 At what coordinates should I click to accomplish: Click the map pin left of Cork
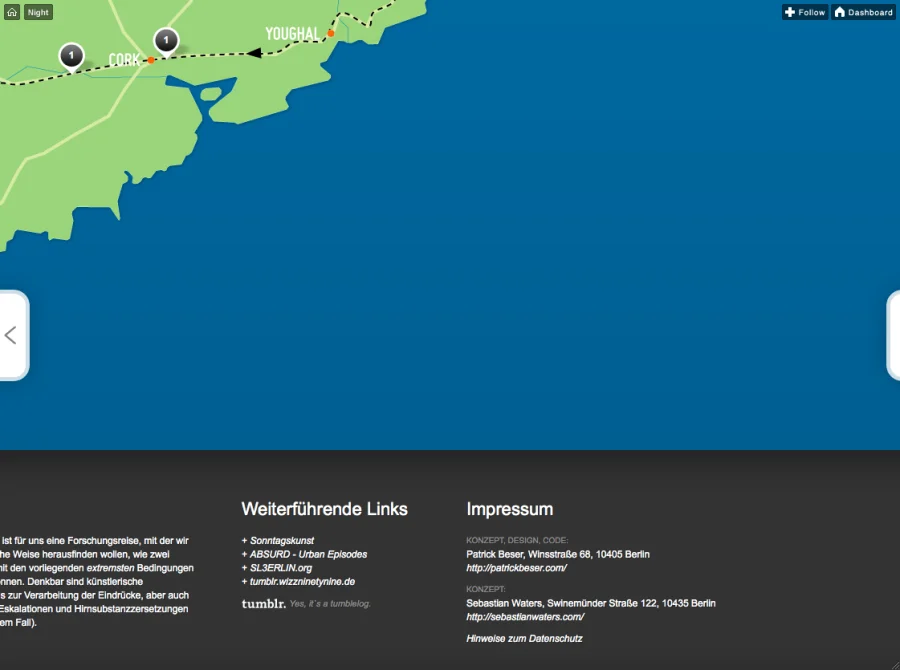pyautogui.click(x=71, y=55)
